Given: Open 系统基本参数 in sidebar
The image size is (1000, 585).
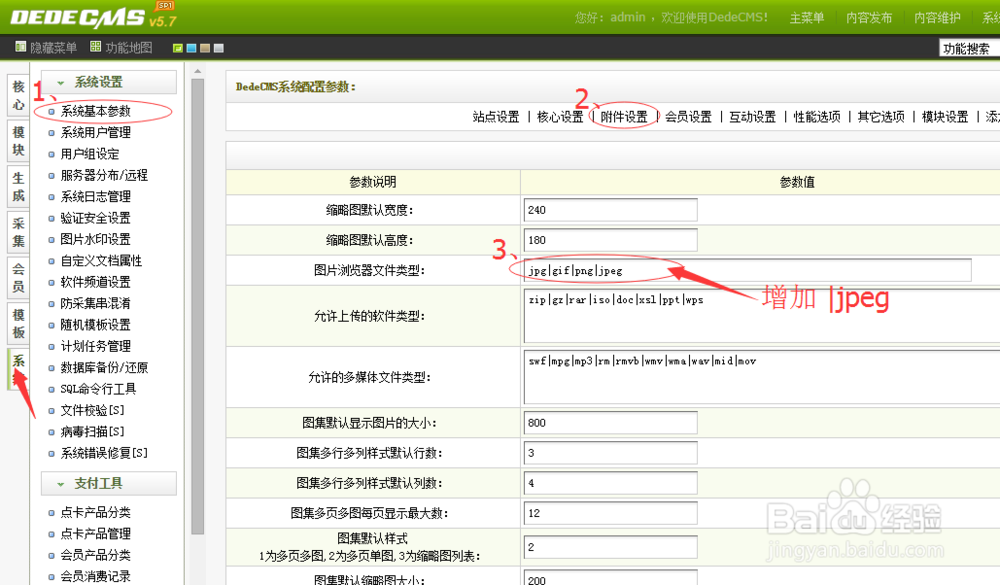Looking at the screenshot, I should click(x=96, y=111).
